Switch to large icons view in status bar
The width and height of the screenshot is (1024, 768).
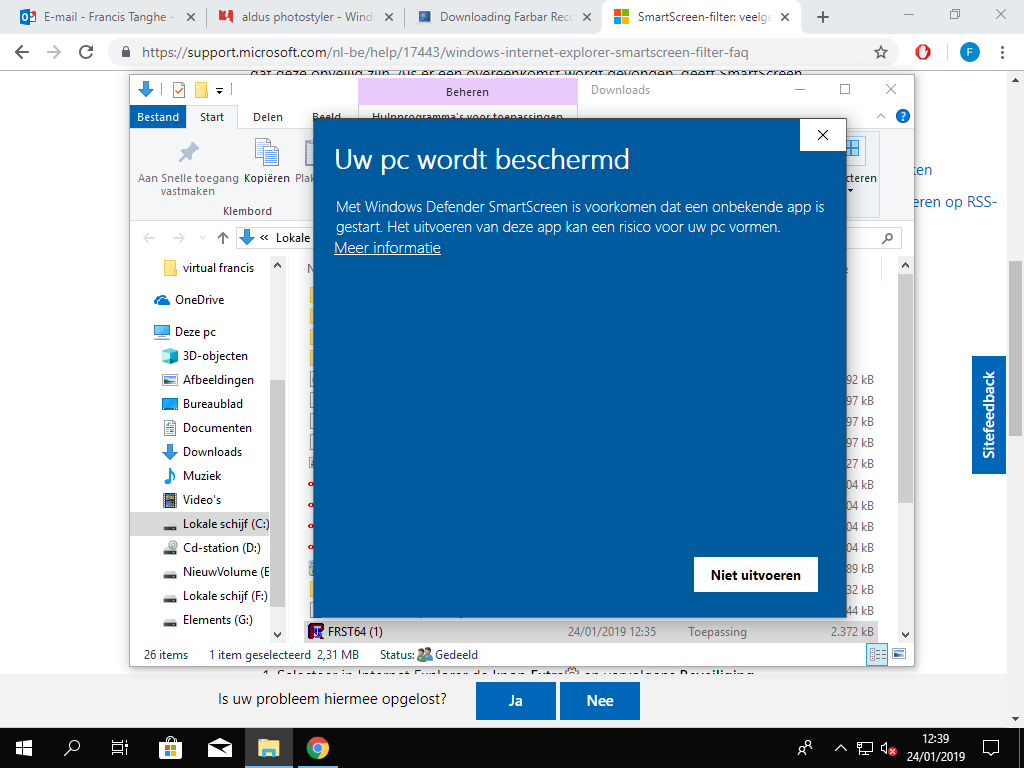point(899,654)
